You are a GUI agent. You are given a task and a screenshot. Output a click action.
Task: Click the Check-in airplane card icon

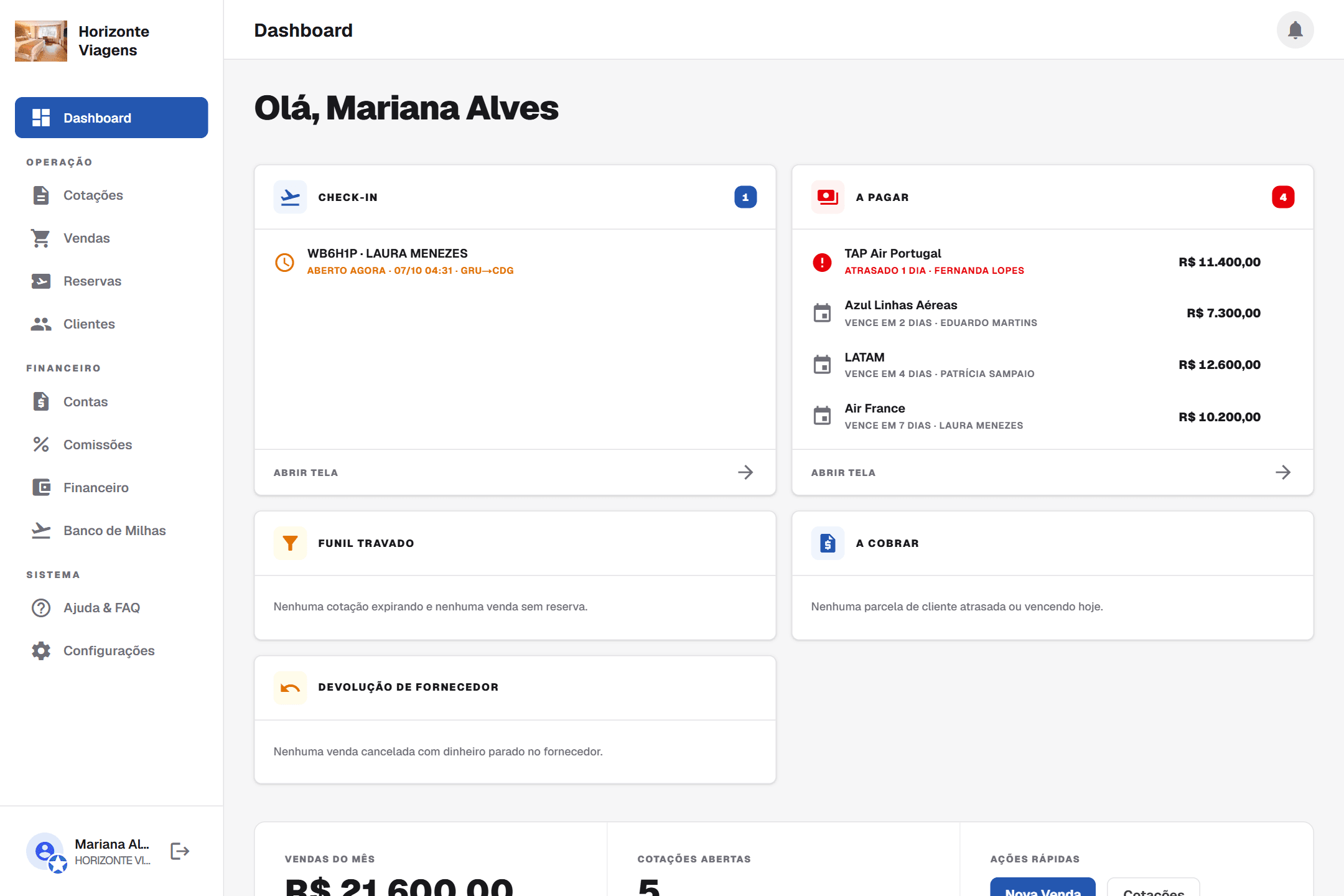pos(290,197)
